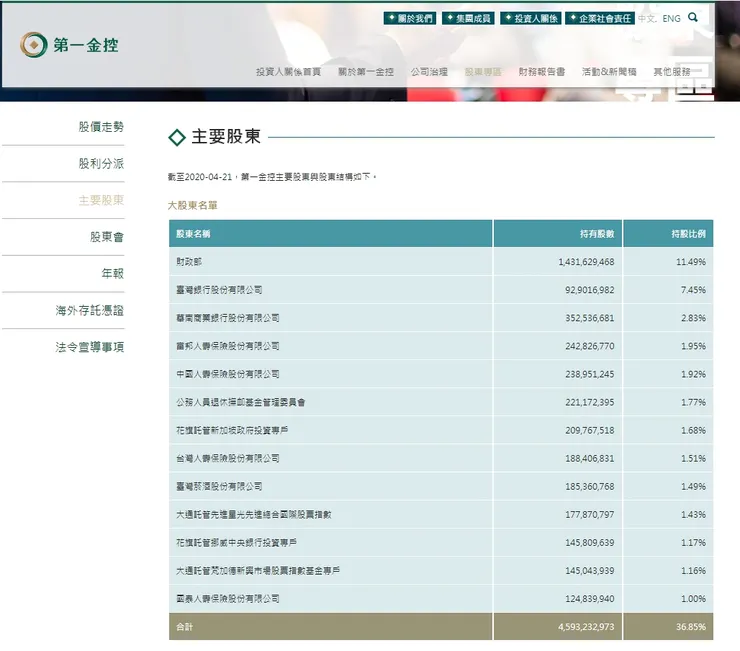Image resolution: width=740 pixels, height=651 pixels.
Task: Select 股價走勢 in sidebar
Action: pyautogui.click(x=101, y=127)
